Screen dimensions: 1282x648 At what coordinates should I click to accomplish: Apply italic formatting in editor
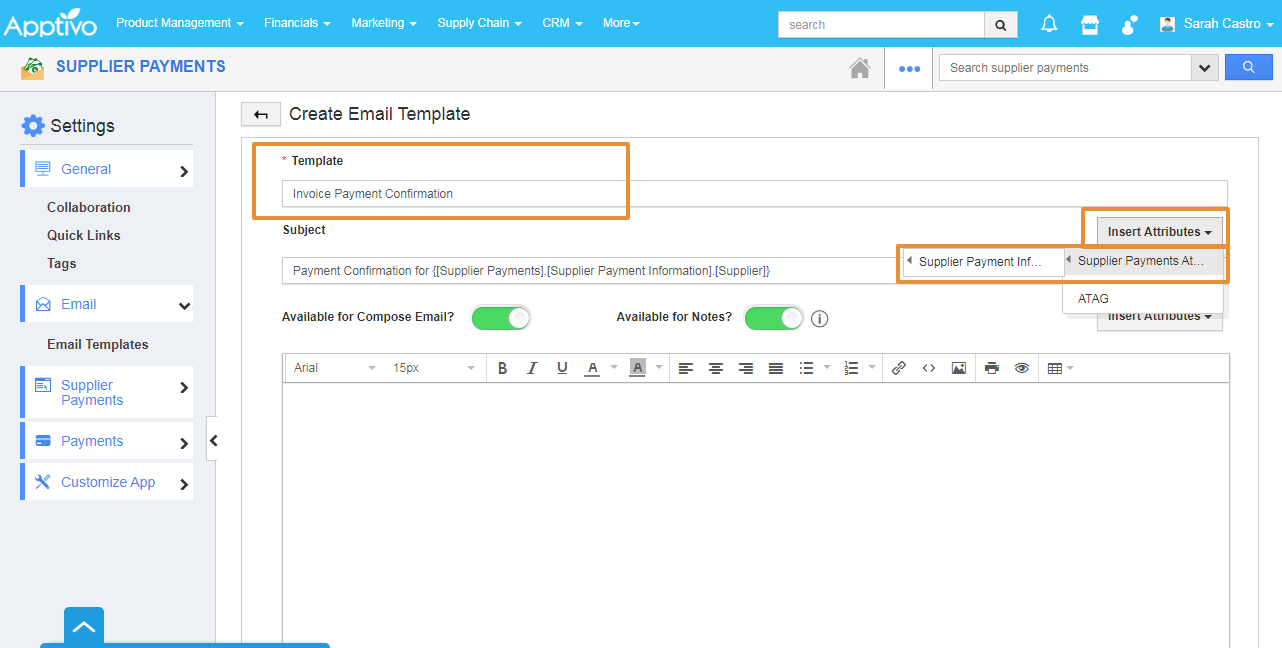tap(532, 368)
